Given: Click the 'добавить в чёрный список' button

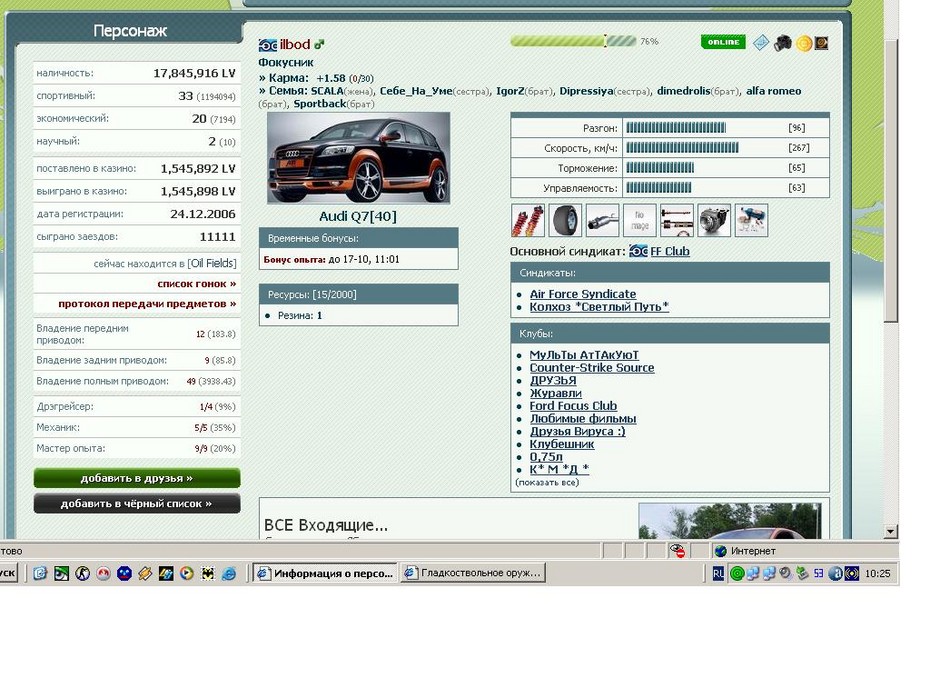Looking at the screenshot, I should click(137, 503).
